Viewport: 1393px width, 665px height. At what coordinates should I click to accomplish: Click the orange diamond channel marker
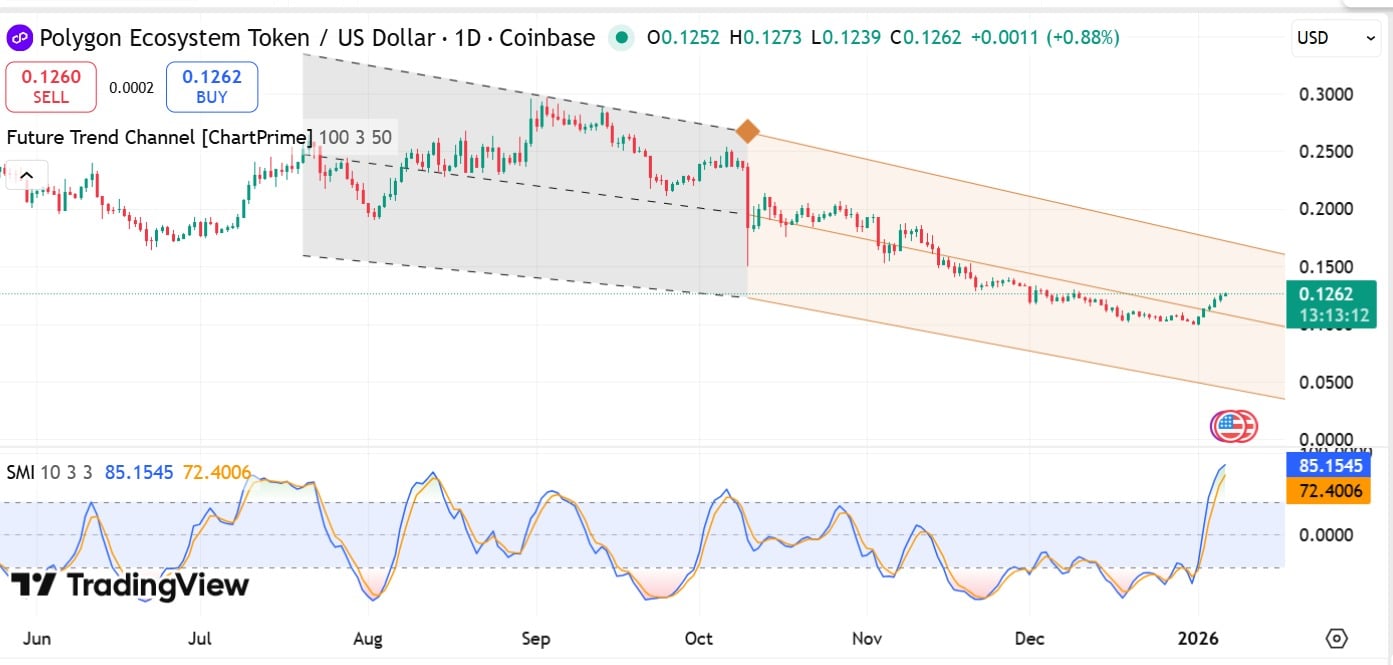[747, 131]
